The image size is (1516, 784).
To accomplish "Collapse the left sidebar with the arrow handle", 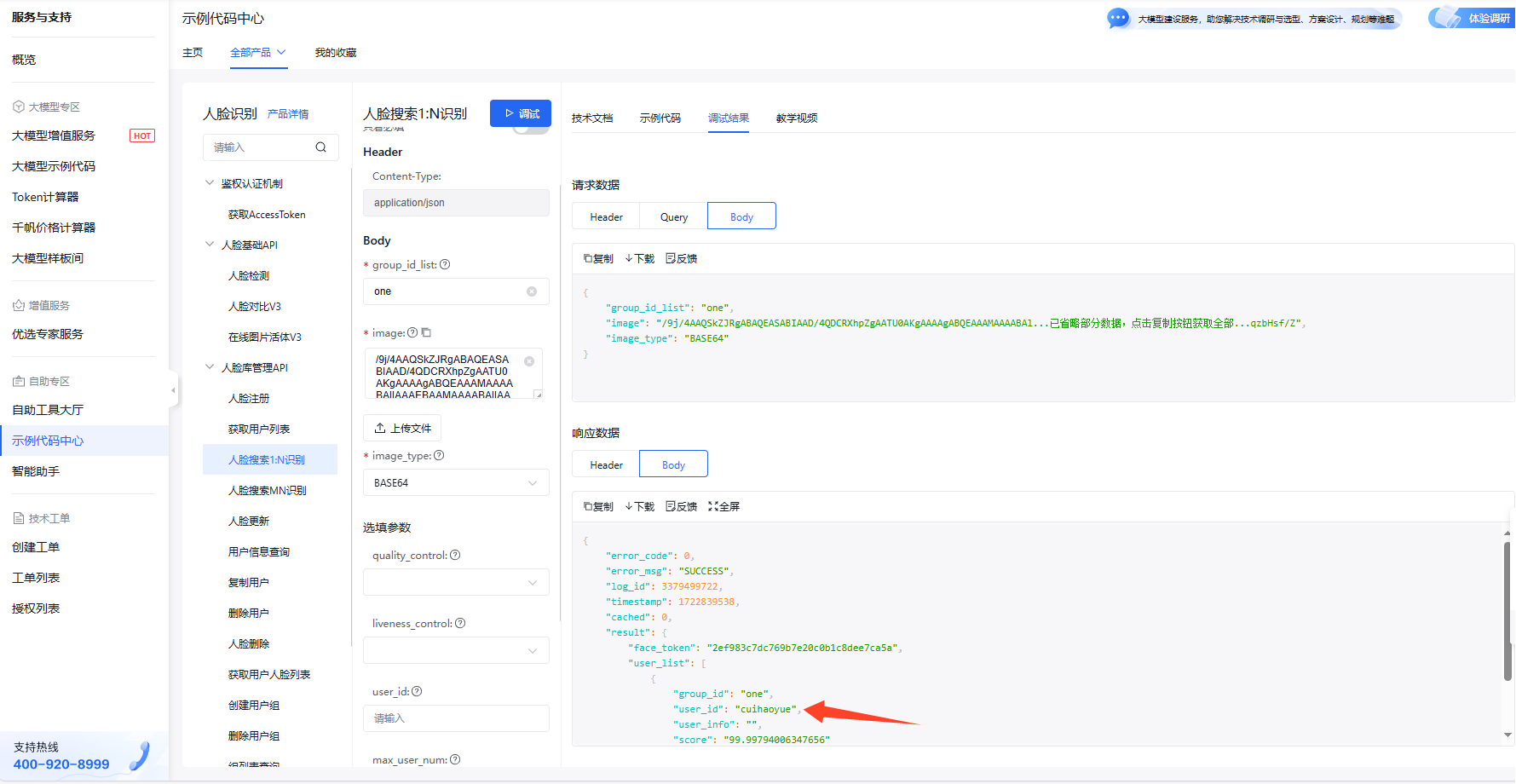I will point(173,390).
